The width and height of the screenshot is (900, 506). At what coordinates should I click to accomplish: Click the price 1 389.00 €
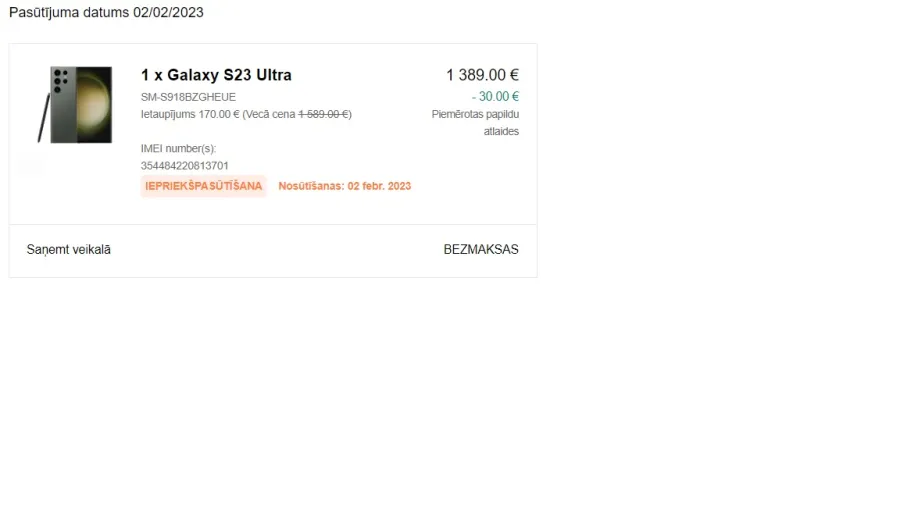click(483, 75)
